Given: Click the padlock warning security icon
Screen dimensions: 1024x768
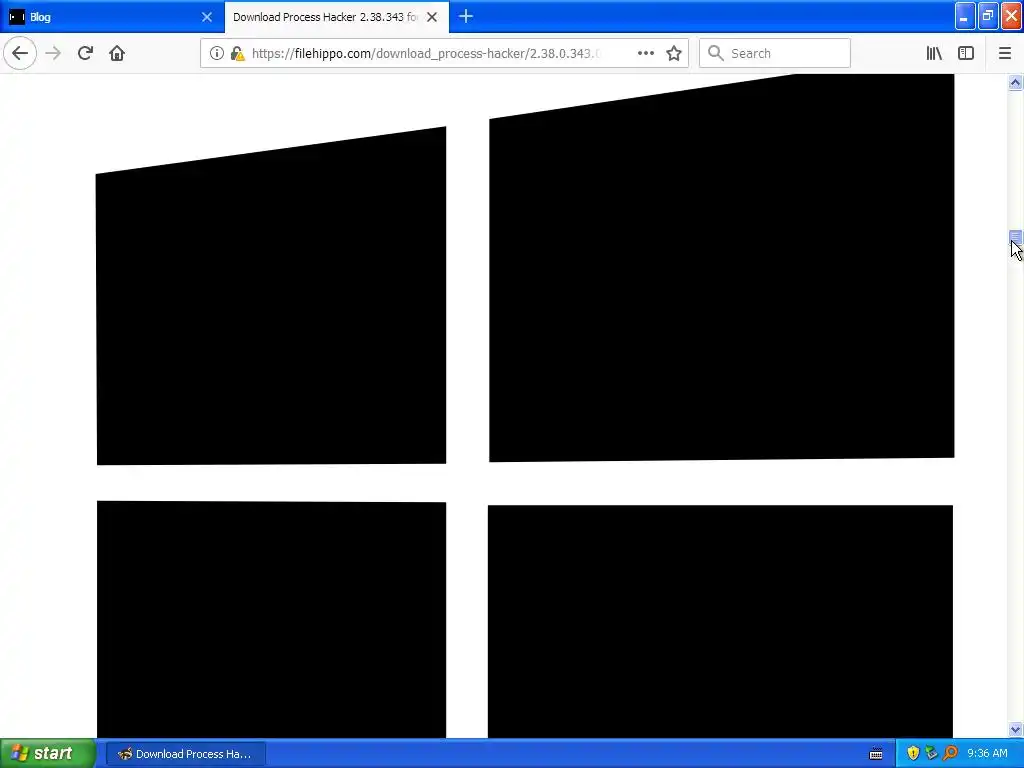Looking at the screenshot, I should pyautogui.click(x=238, y=53).
